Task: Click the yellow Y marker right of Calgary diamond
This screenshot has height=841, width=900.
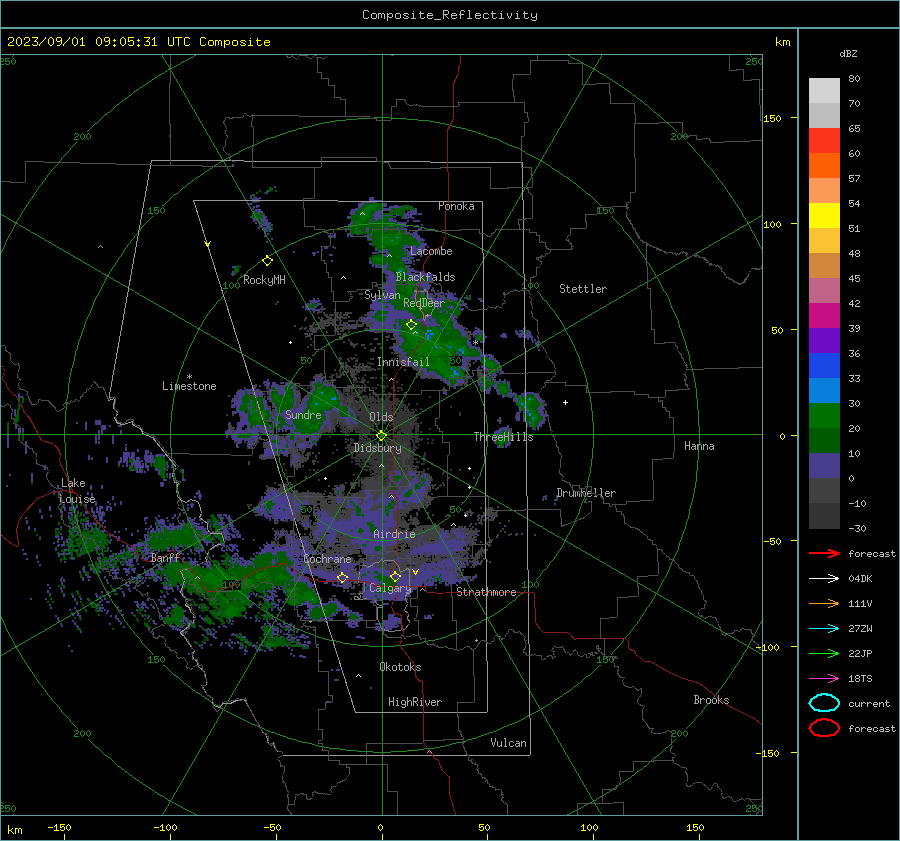Action: point(415,572)
